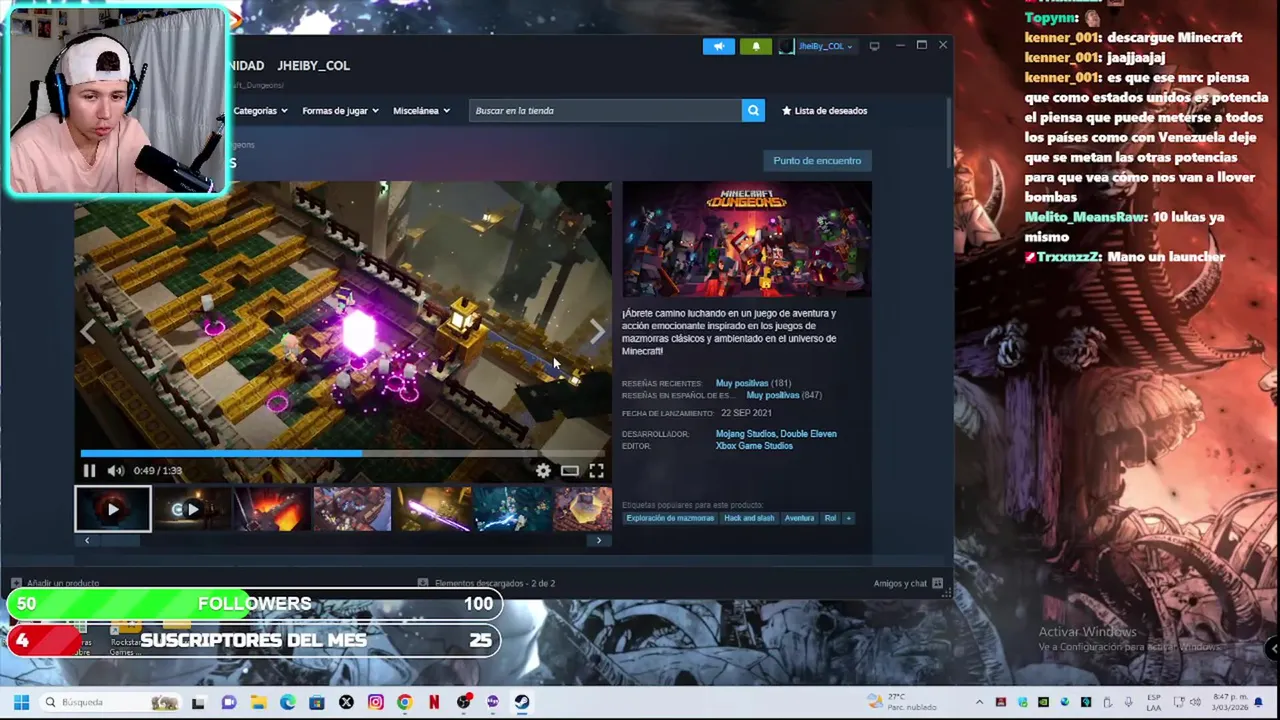Select the lava screenshot thumbnail
1280x720 pixels.
coord(272,509)
